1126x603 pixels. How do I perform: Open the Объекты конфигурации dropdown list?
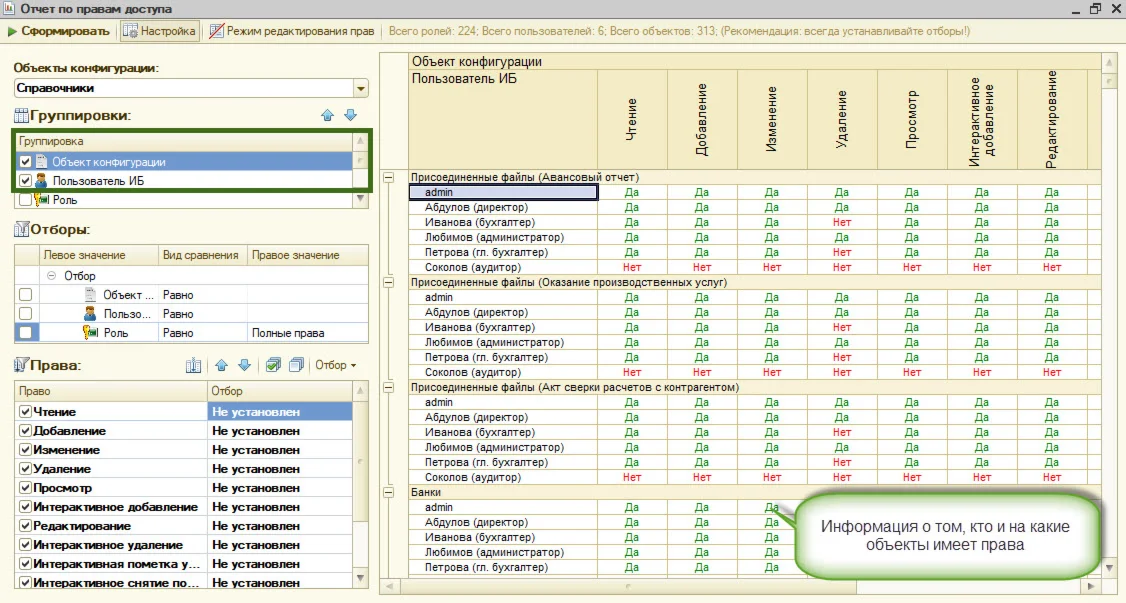360,88
